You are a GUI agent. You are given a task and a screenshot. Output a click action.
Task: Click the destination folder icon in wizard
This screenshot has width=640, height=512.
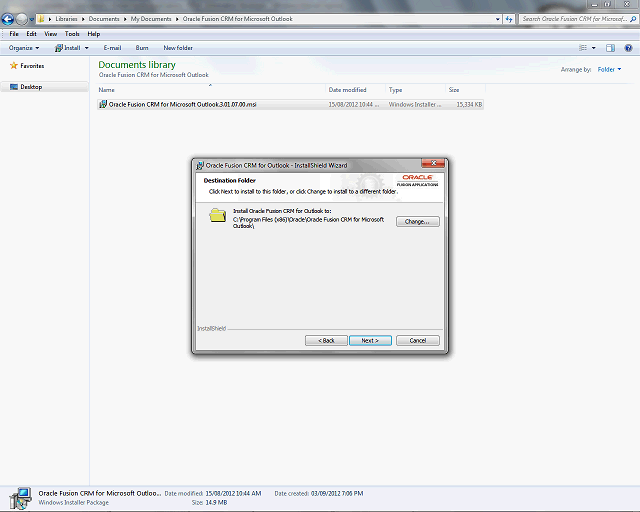click(218, 215)
